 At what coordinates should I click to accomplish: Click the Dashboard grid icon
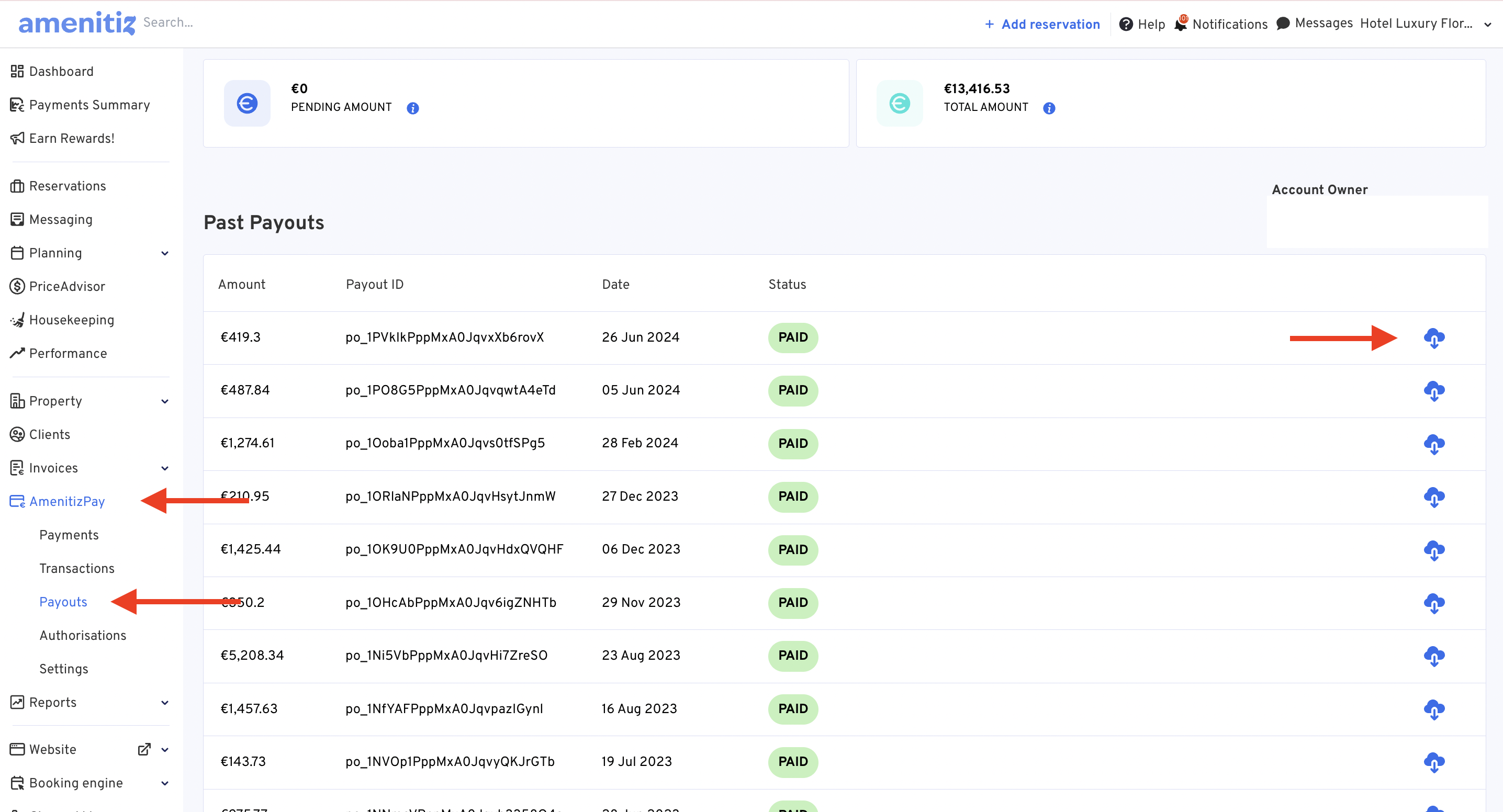[x=17, y=71]
